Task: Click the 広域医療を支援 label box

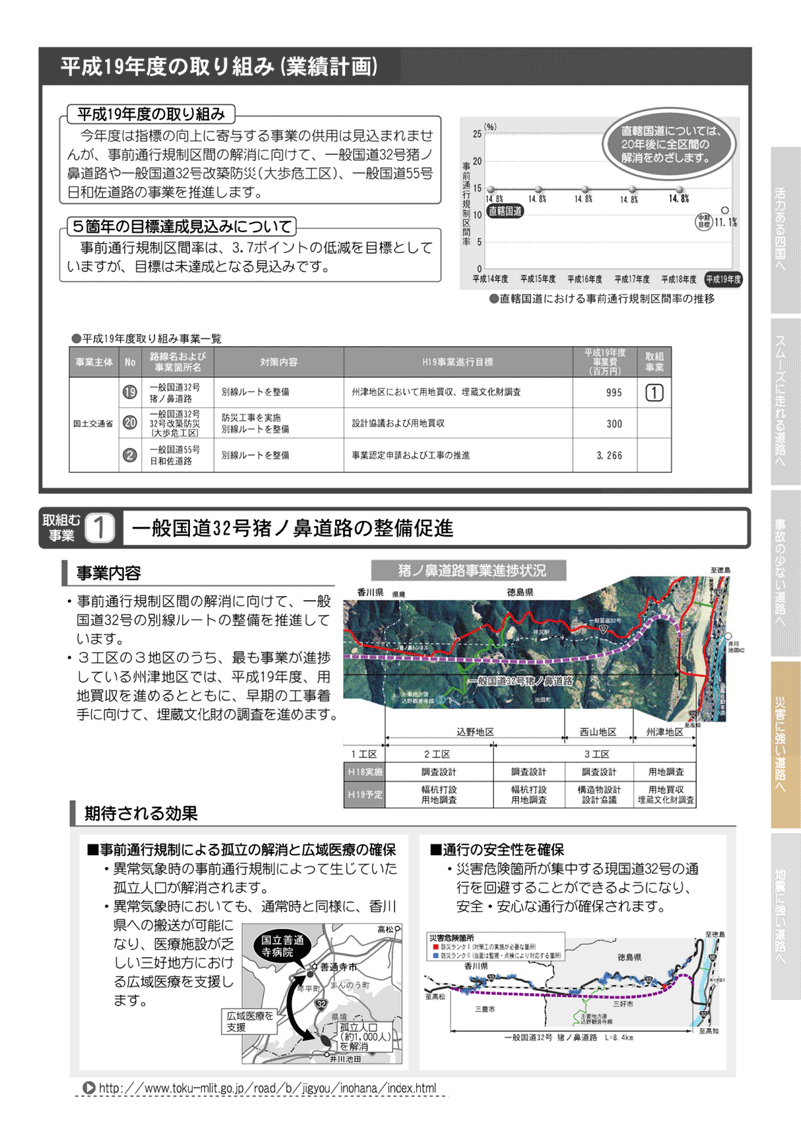Action: 248,1021
